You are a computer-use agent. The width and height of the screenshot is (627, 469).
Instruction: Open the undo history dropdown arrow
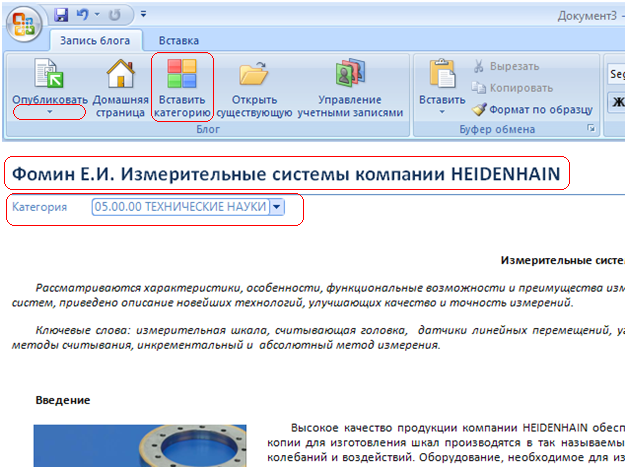[x=97, y=15]
